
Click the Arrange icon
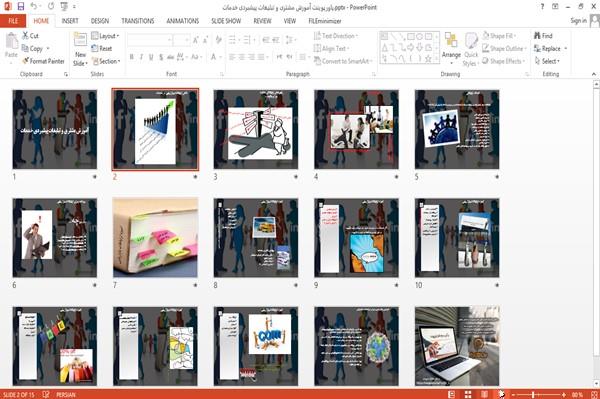point(451,41)
